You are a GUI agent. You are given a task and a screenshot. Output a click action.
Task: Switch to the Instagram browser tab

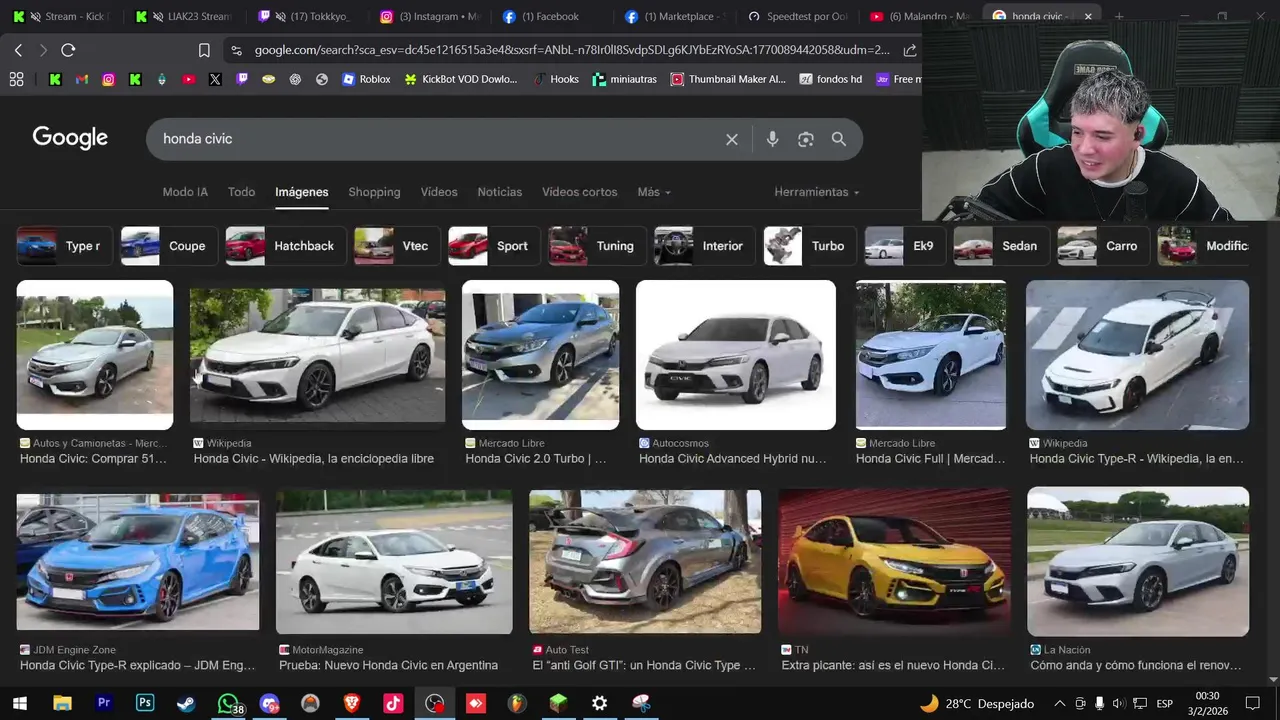pos(432,16)
